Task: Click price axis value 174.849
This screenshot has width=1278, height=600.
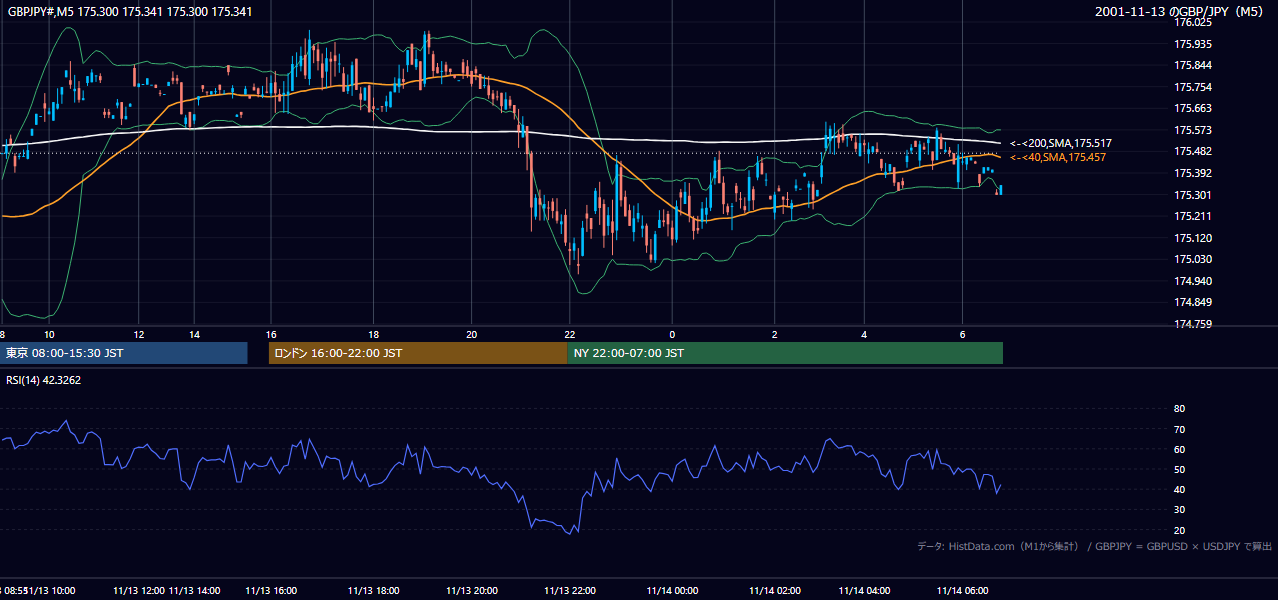Action: pos(1194,302)
